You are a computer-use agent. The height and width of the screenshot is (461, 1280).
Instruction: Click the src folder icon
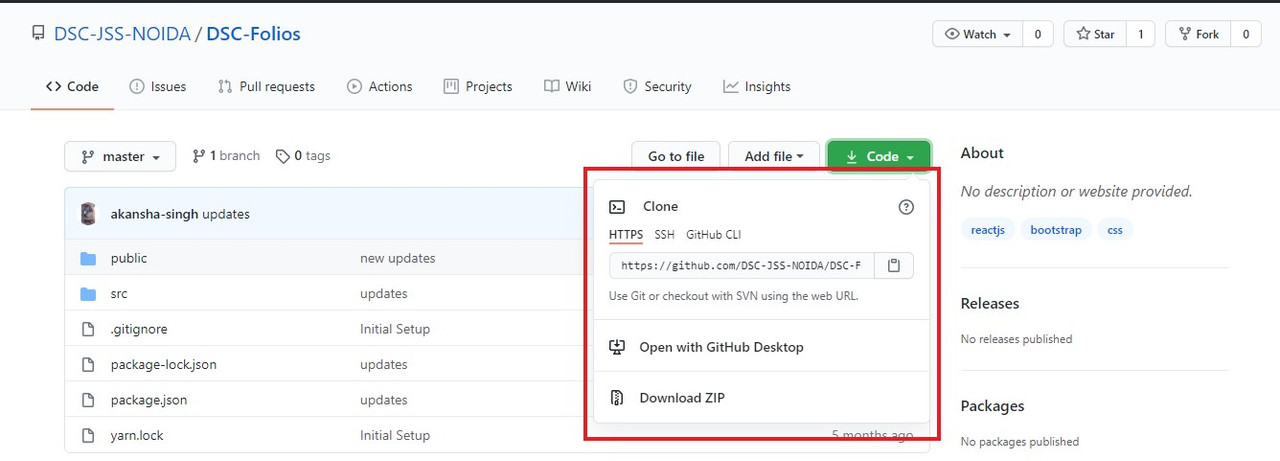pyautogui.click(x=88, y=294)
